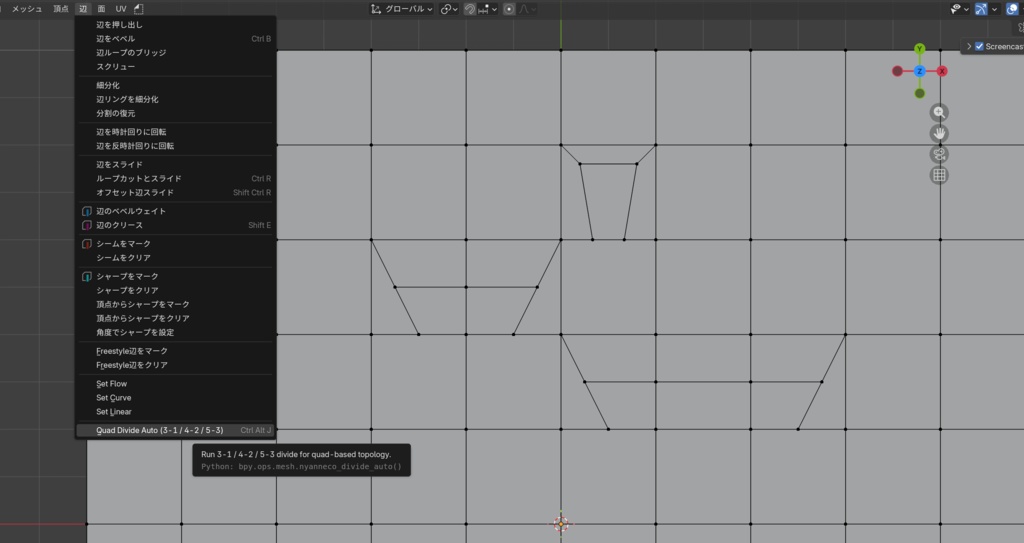The image size is (1024, 543).
Task: Select 辺をスライド
Action: pos(176,165)
